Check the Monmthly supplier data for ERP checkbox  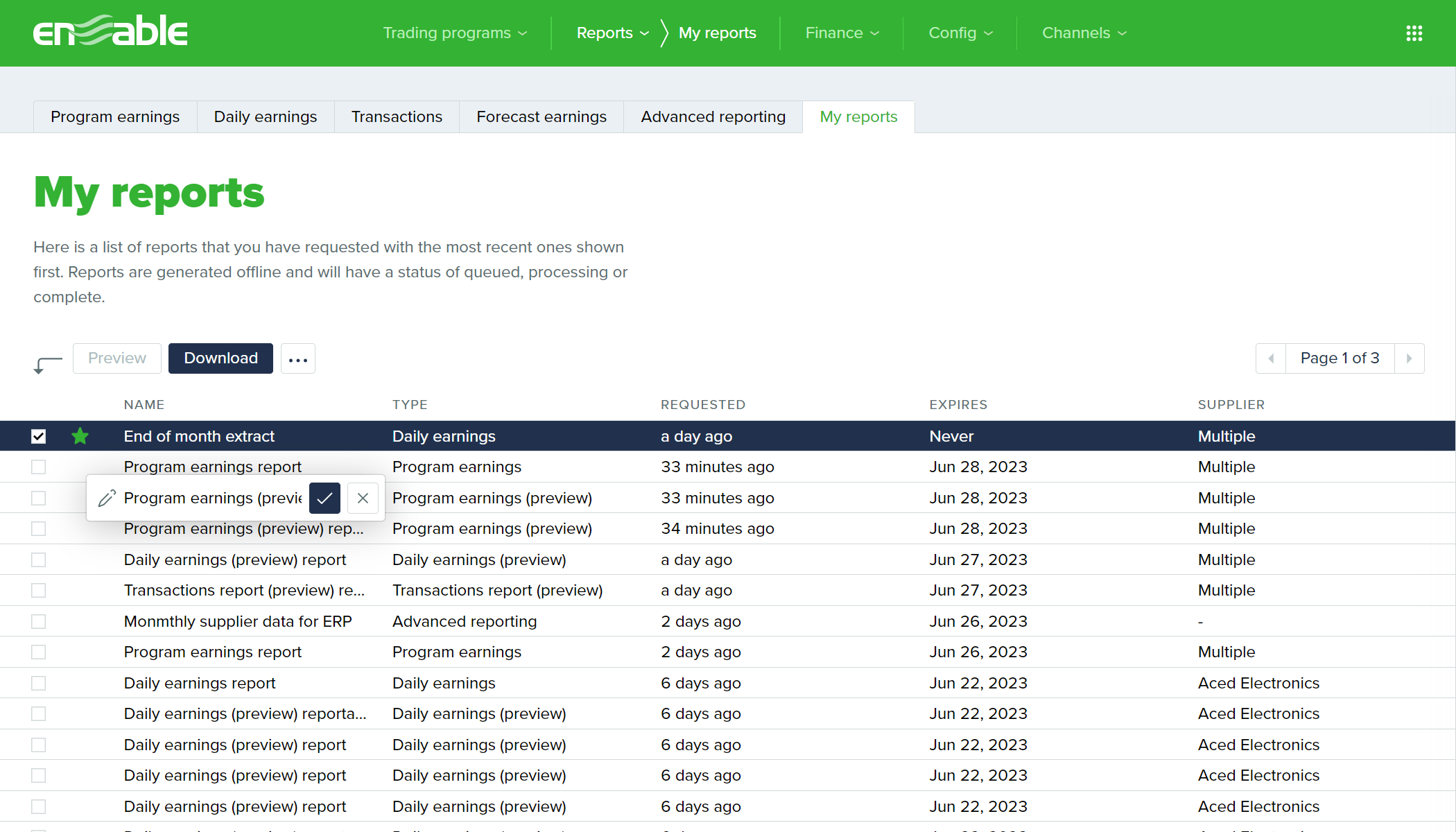click(39, 621)
